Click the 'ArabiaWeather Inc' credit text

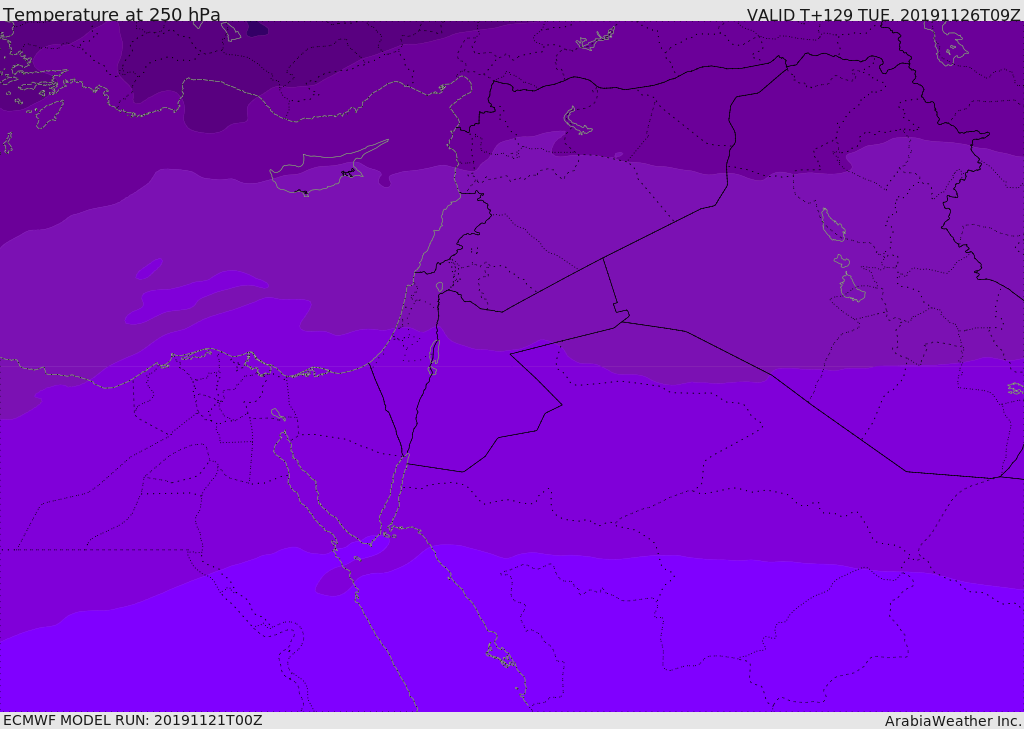[x=953, y=721]
